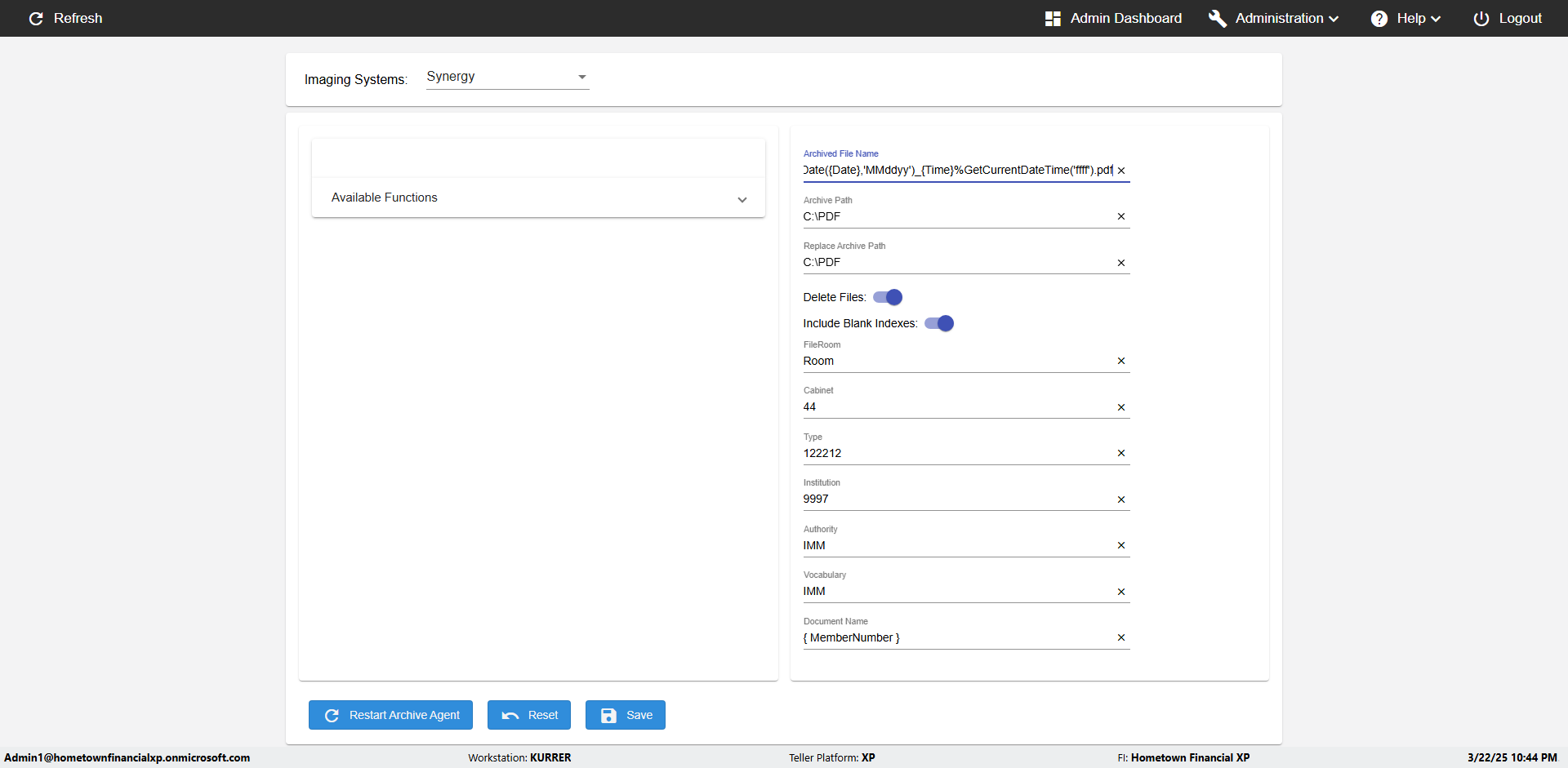The width and height of the screenshot is (1568, 768).
Task: Click the Help question mark icon
Action: [1379, 19]
